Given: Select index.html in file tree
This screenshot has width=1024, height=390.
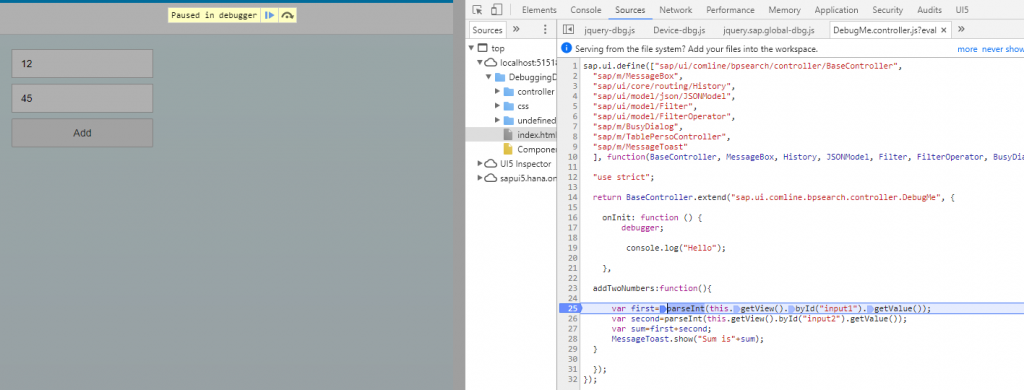Looking at the screenshot, I should pyautogui.click(x=510, y=135).
